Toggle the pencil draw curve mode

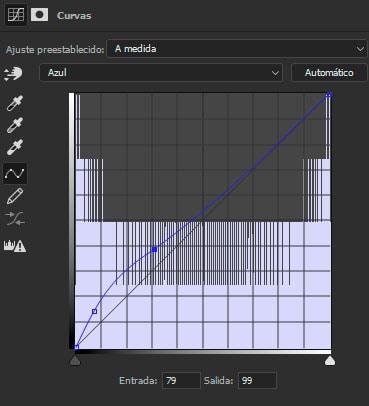[15, 196]
